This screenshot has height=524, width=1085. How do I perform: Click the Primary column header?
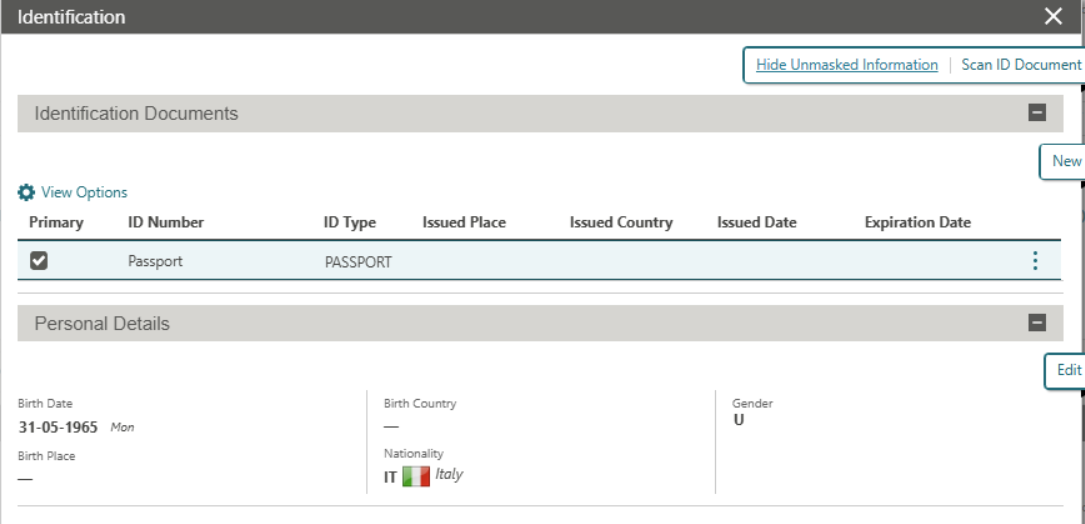[x=56, y=222]
